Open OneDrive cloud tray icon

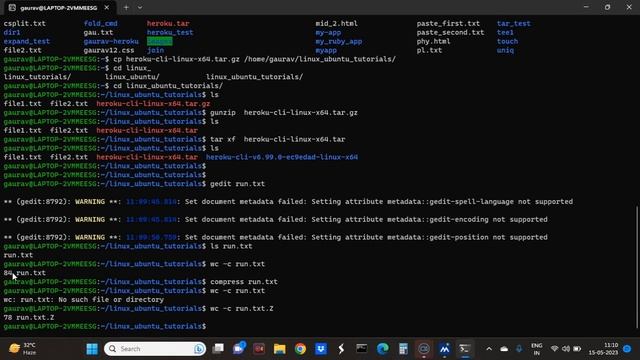(x=504, y=349)
